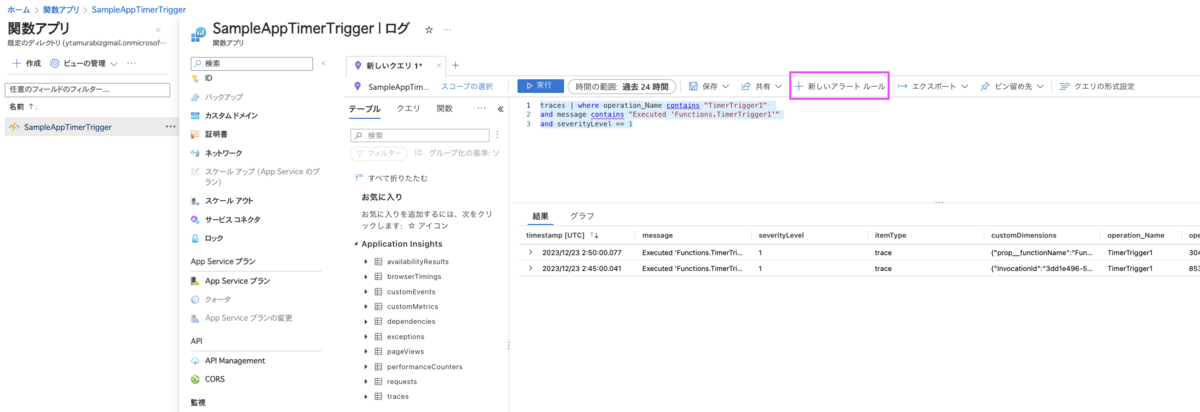The width and height of the screenshot is (1200, 412).
Task: Click クエリの形式設定 button
Action: click(1097, 87)
